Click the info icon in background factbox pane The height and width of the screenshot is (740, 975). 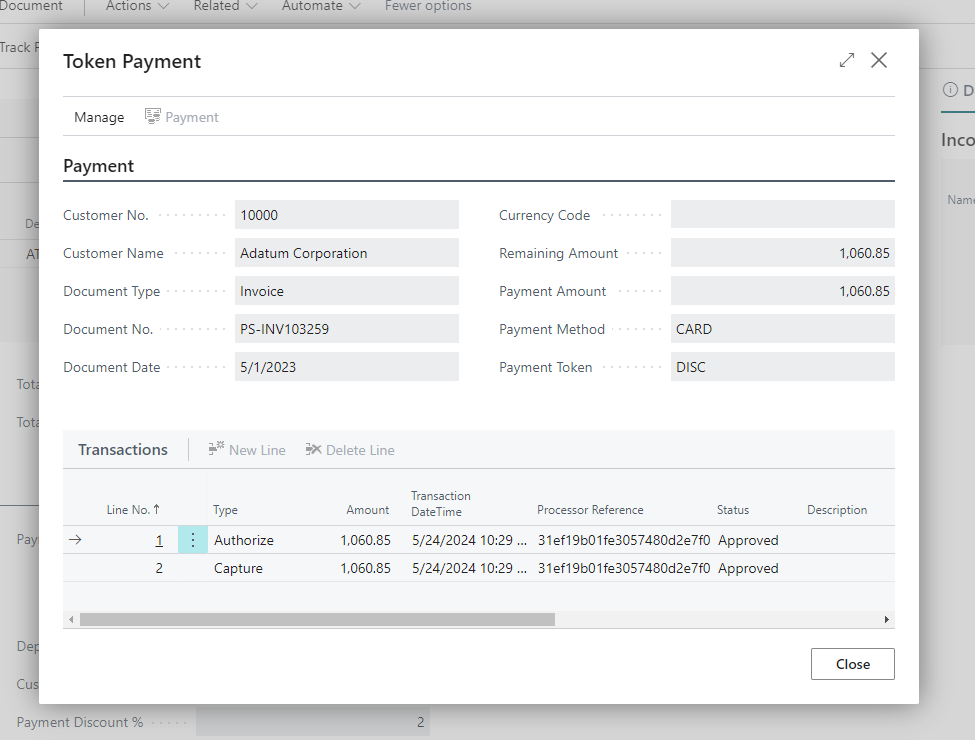[950, 90]
